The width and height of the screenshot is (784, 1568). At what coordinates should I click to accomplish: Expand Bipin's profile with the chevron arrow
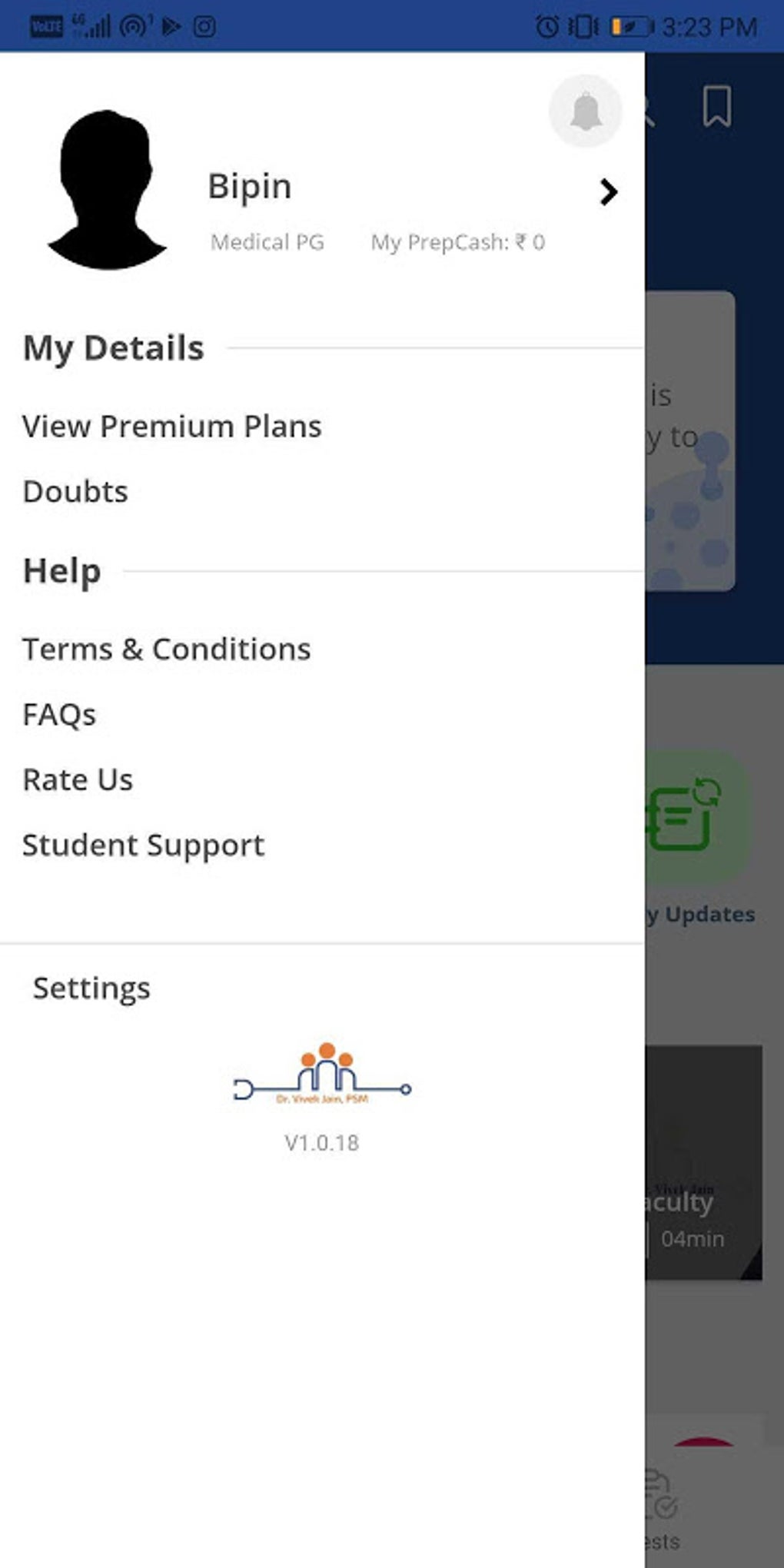point(608,191)
